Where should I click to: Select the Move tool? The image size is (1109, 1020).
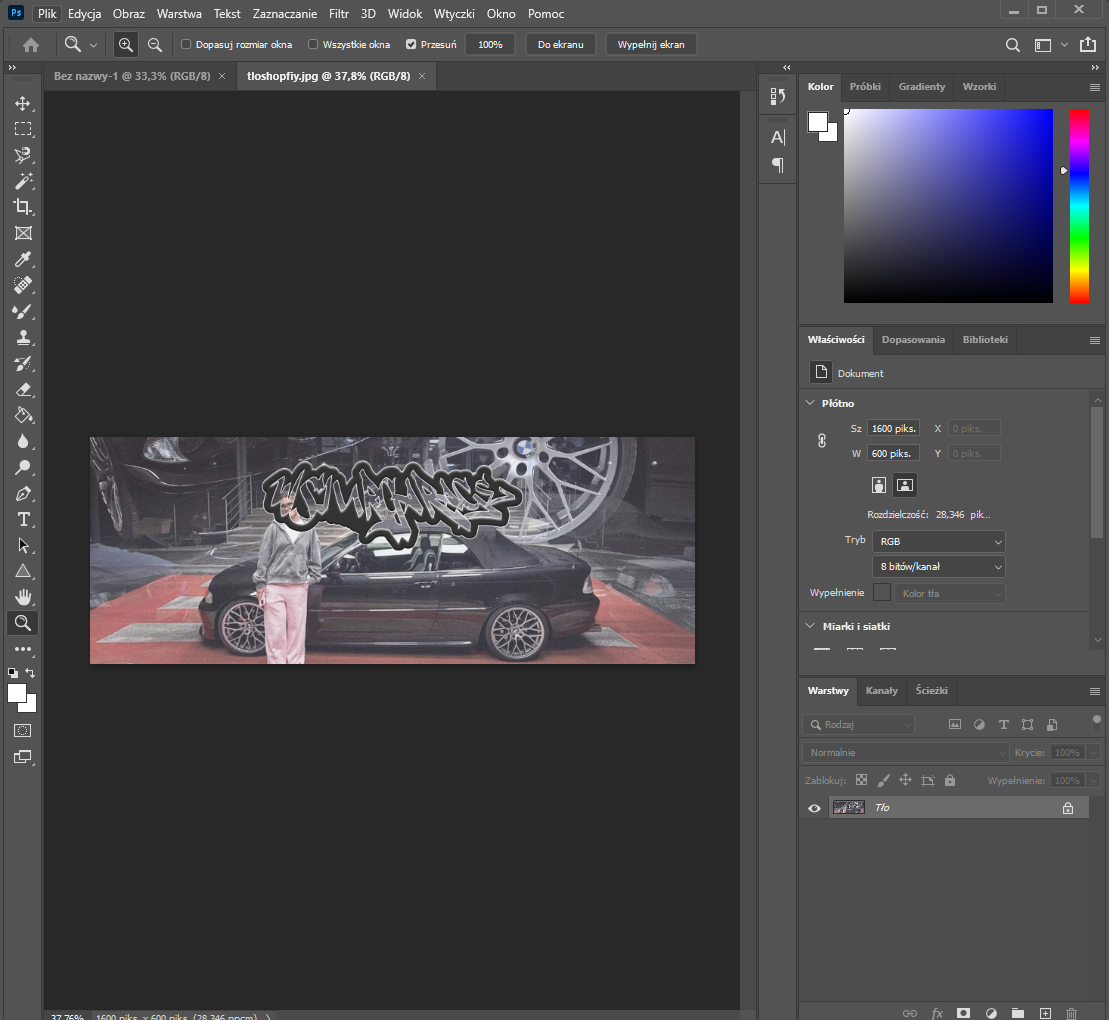(23, 103)
